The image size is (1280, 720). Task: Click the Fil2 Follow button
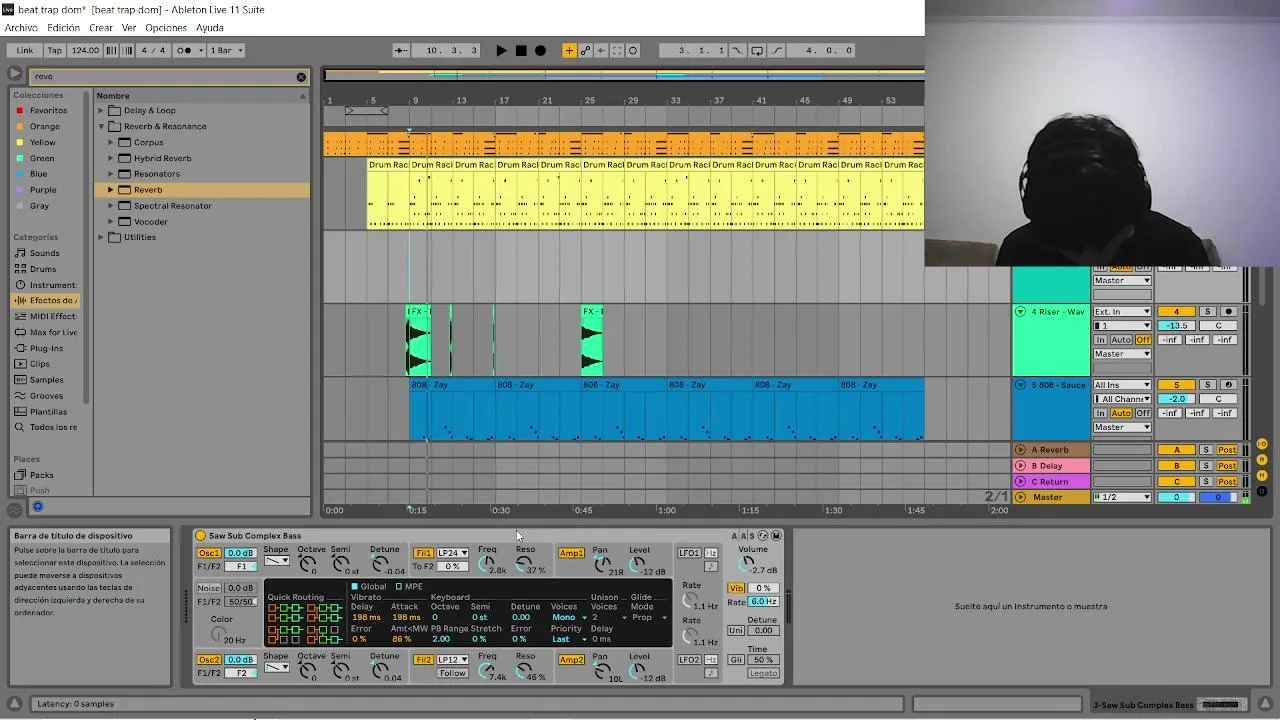pyautogui.click(x=452, y=673)
